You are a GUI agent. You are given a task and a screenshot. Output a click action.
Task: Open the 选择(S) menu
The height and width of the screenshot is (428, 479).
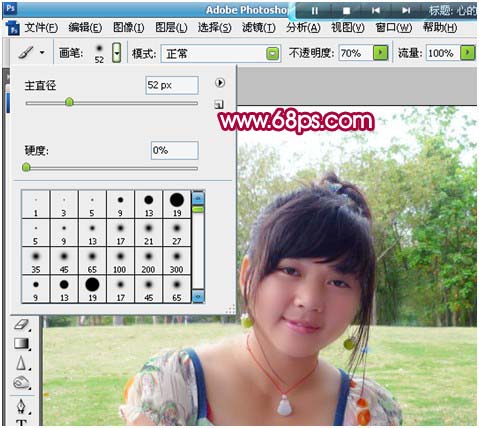click(214, 27)
